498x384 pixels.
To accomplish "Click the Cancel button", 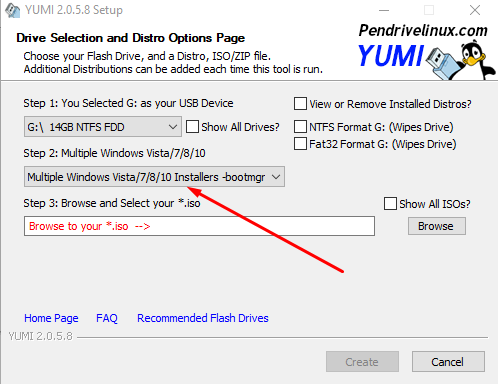I will 448,361.
